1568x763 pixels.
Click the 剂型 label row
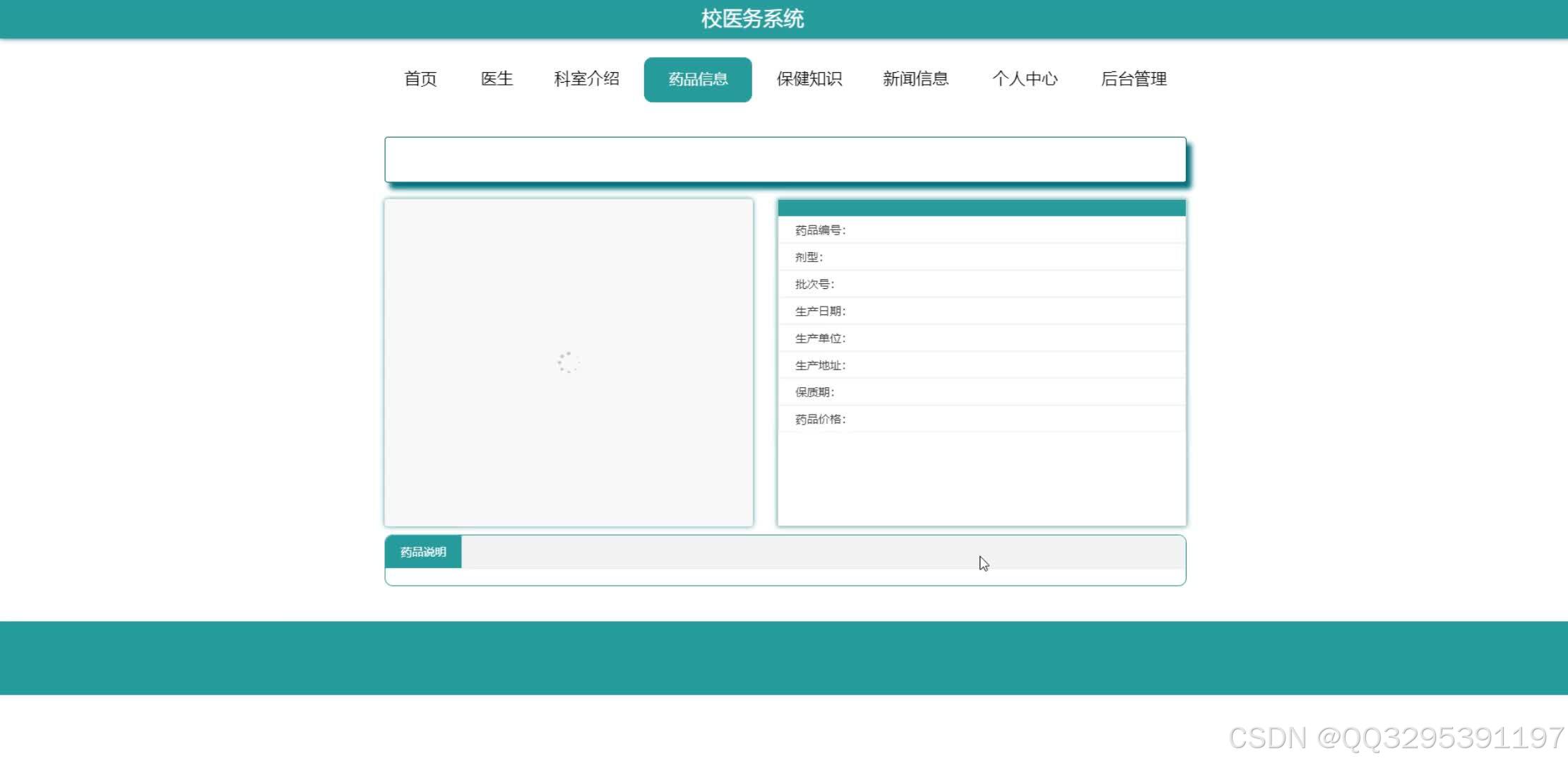coord(982,257)
